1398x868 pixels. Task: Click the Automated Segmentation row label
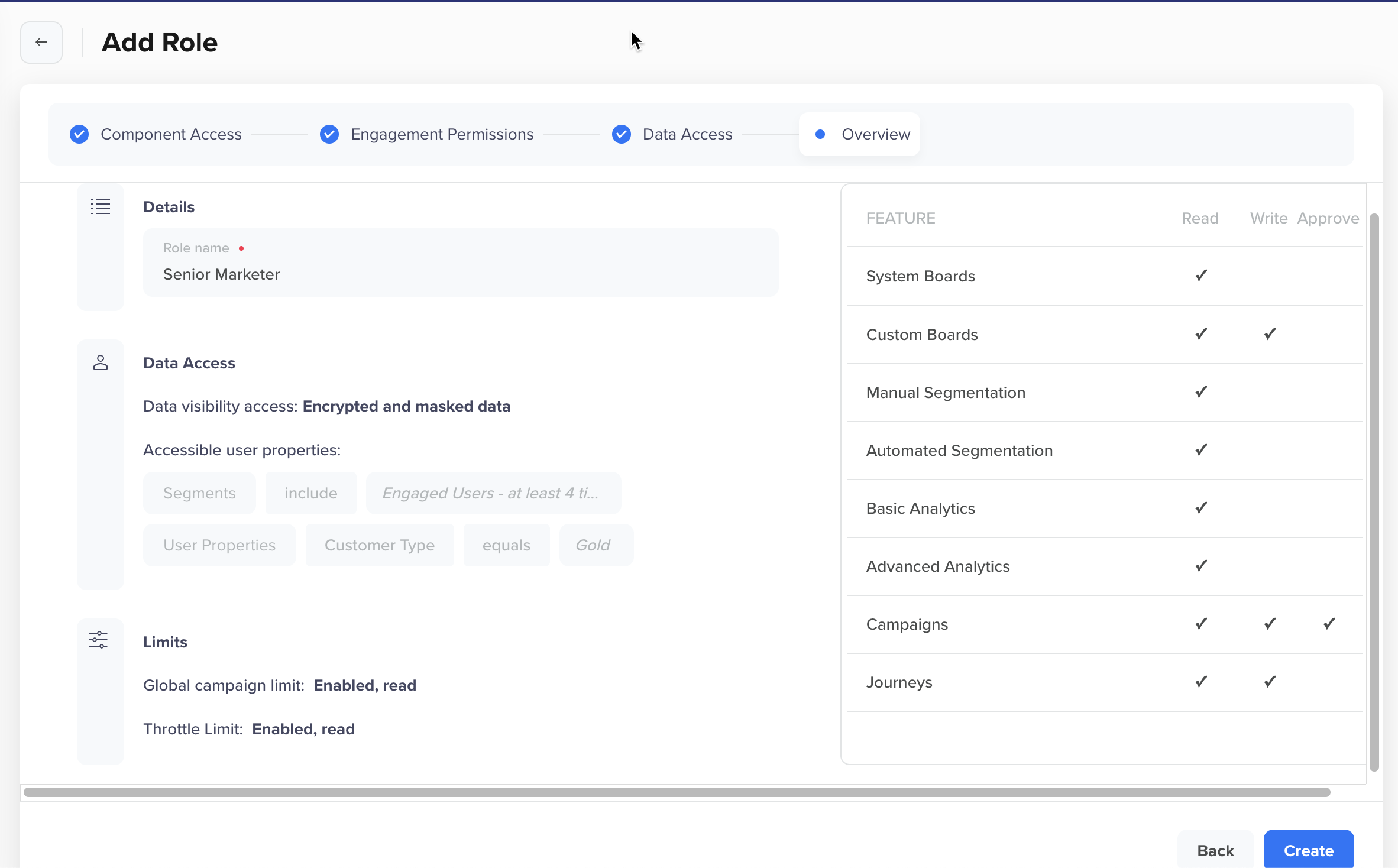click(x=959, y=451)
